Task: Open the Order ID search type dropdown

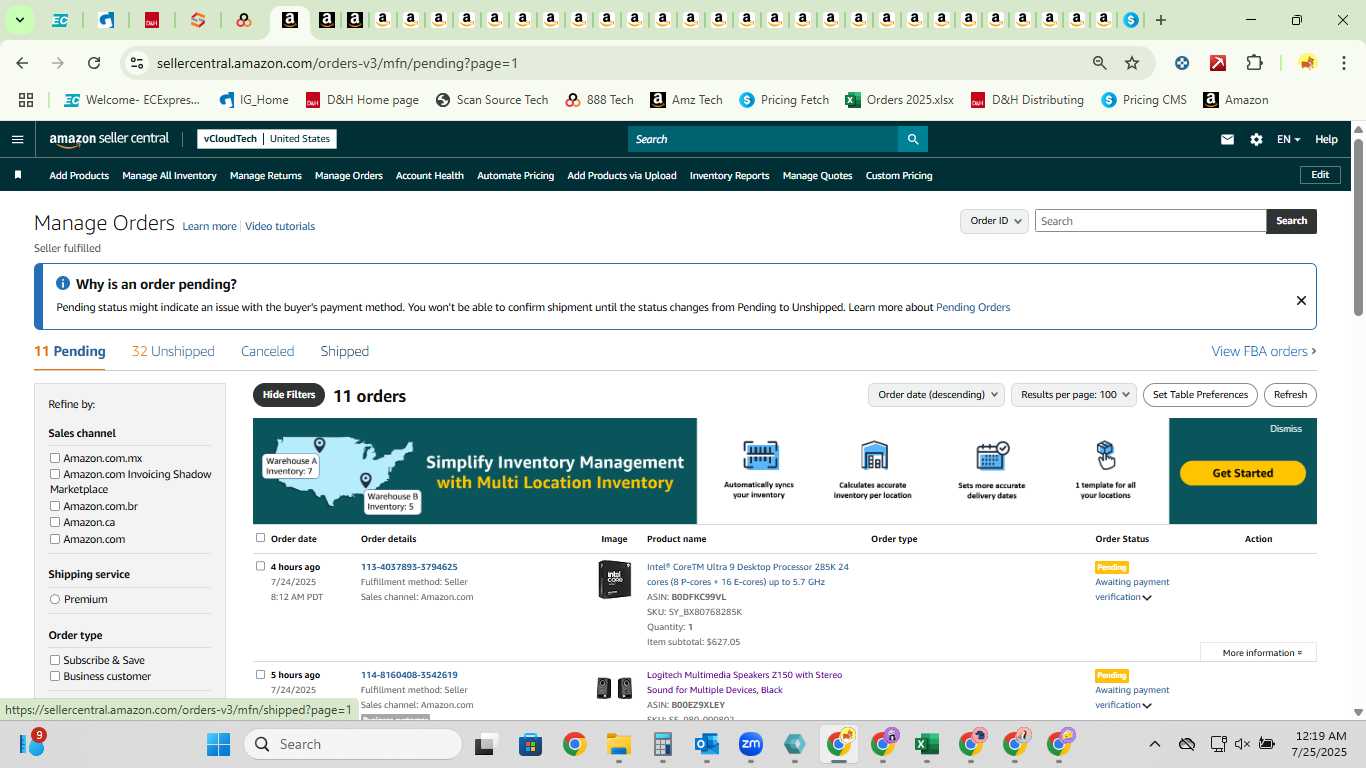Action: 994,221
